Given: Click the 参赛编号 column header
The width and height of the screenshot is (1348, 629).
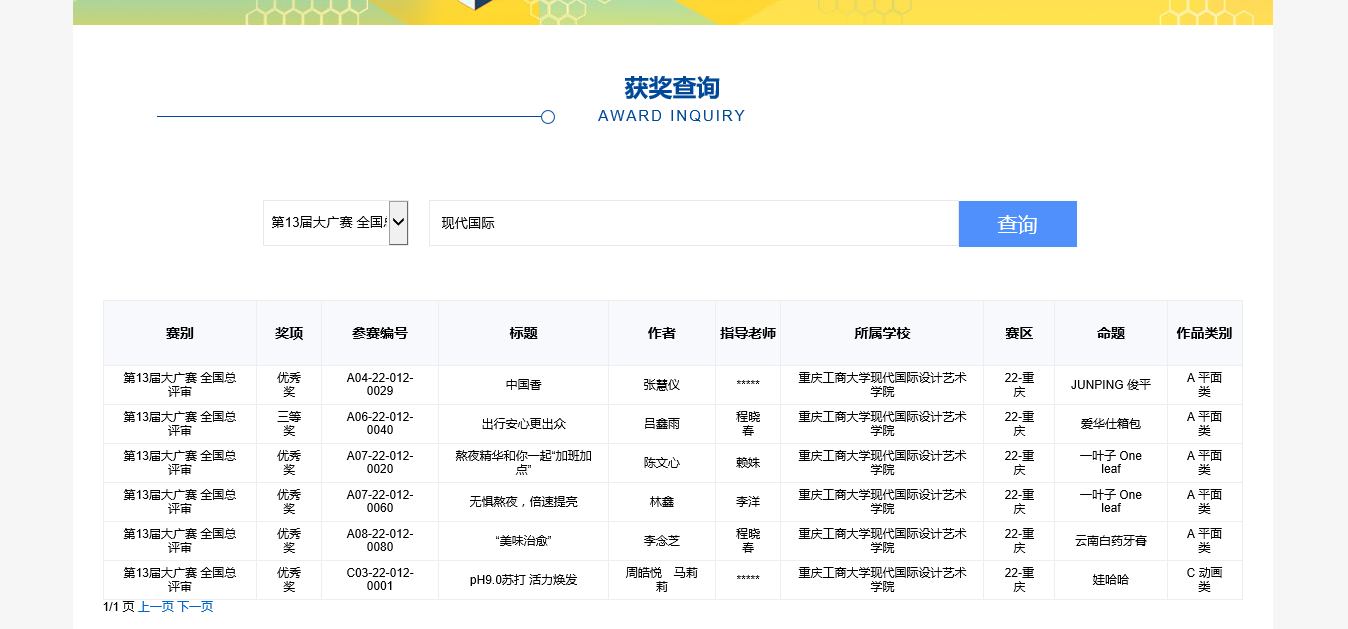Looking at the screenshot, I should coord(379,333).
